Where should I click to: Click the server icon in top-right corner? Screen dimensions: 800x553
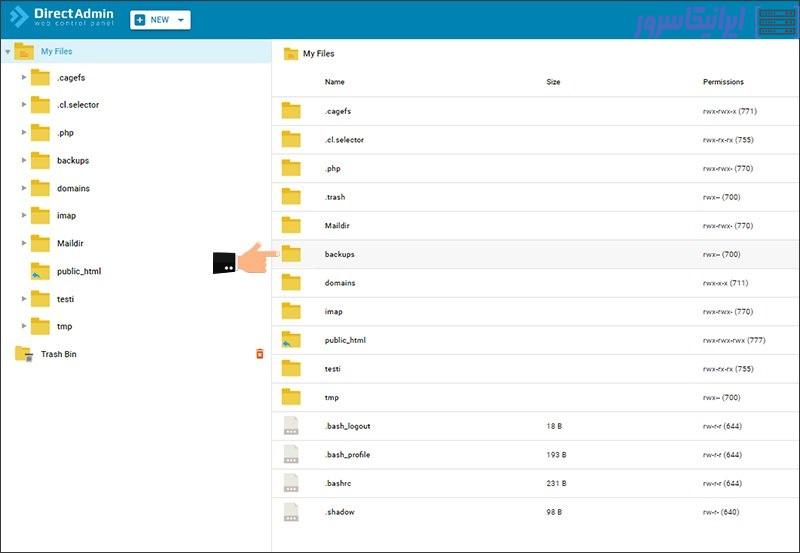[x=777, y=21]
